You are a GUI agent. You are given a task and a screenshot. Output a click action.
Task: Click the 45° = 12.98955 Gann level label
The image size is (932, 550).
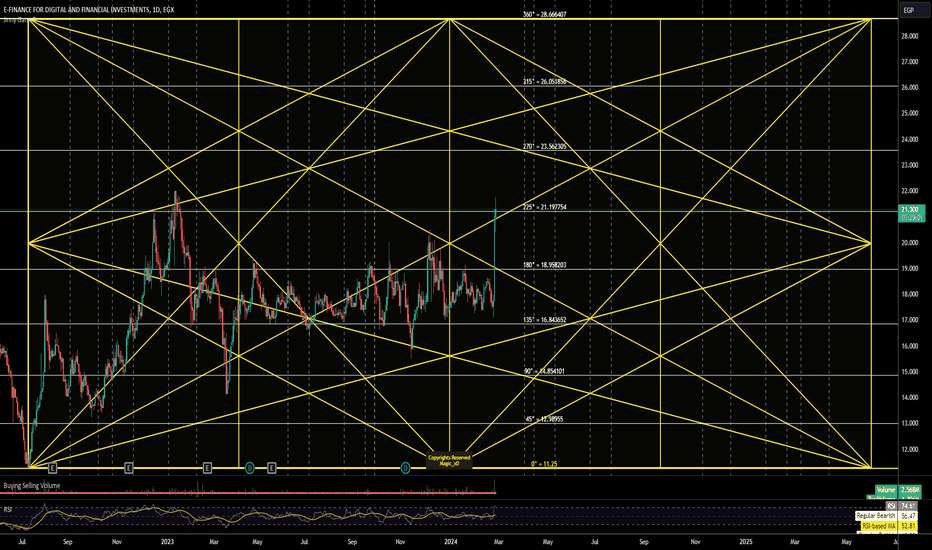(544, 419)
